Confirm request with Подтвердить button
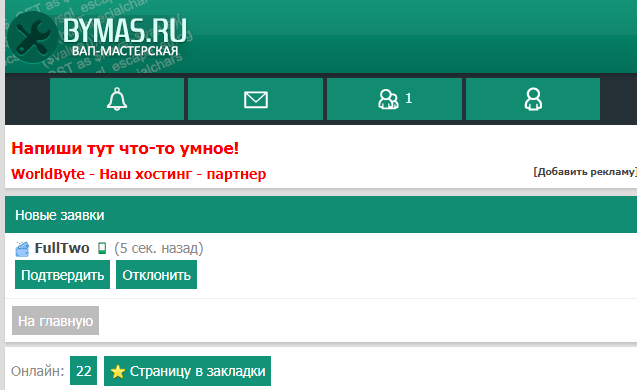The height and width of the screenshot is (390, 637). click(x=63, y=275)
